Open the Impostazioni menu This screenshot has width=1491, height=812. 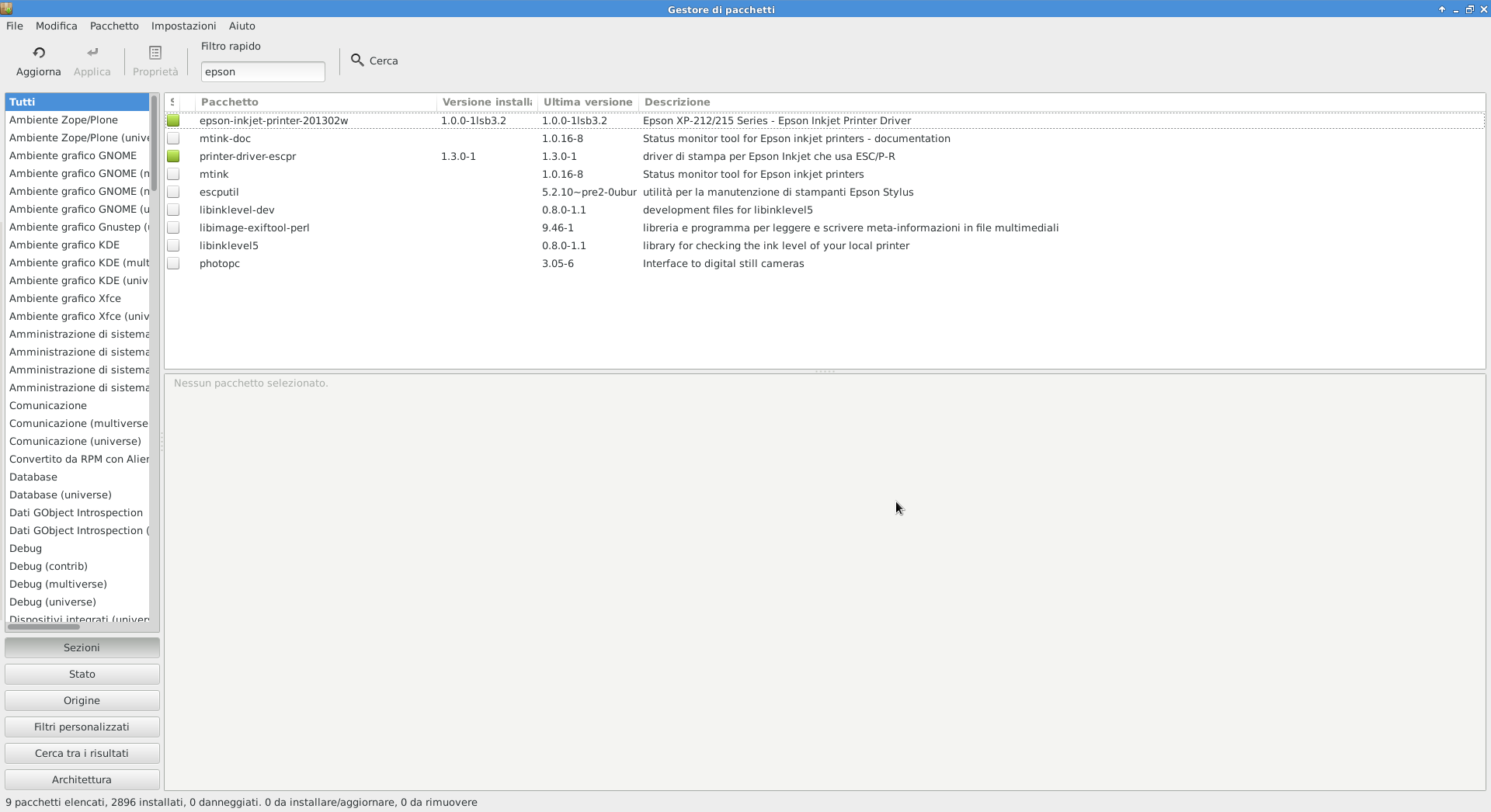(x=183, y=26)
